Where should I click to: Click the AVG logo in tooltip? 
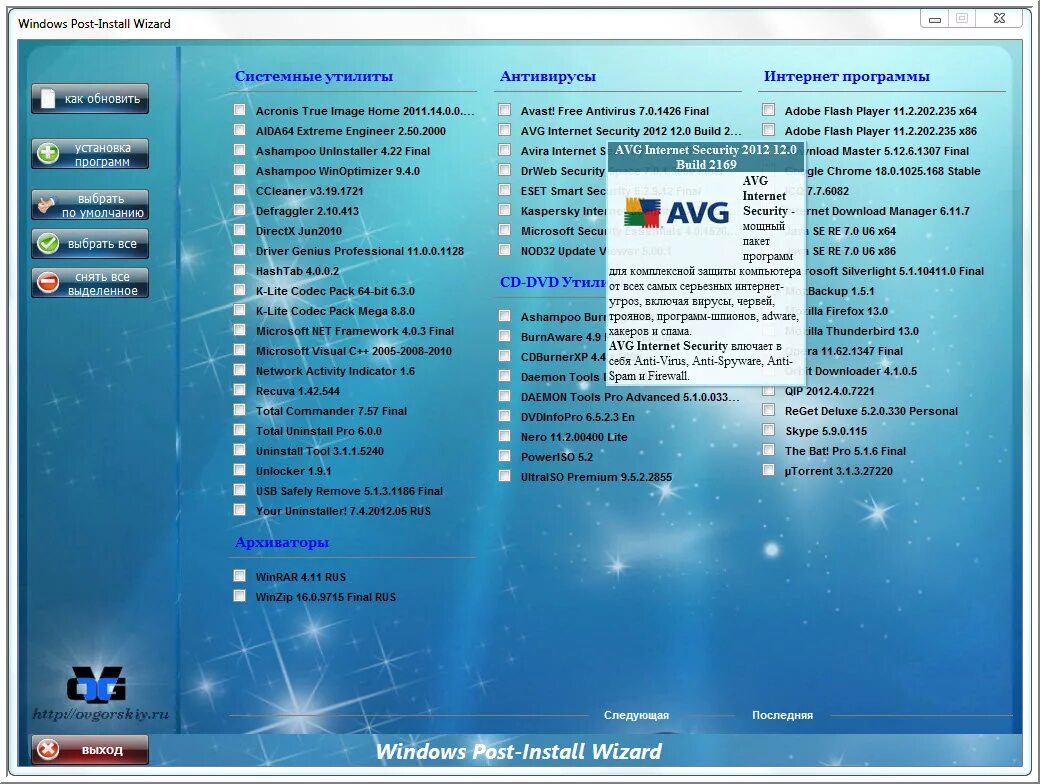pos(676,212)
